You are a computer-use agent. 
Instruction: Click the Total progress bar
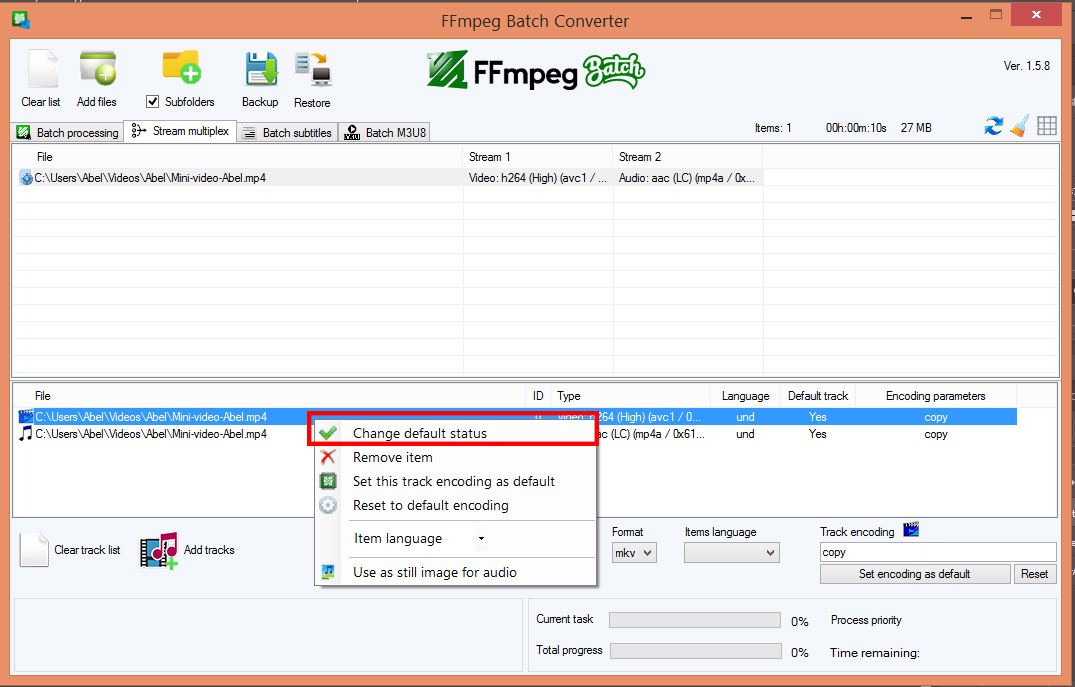695,651
